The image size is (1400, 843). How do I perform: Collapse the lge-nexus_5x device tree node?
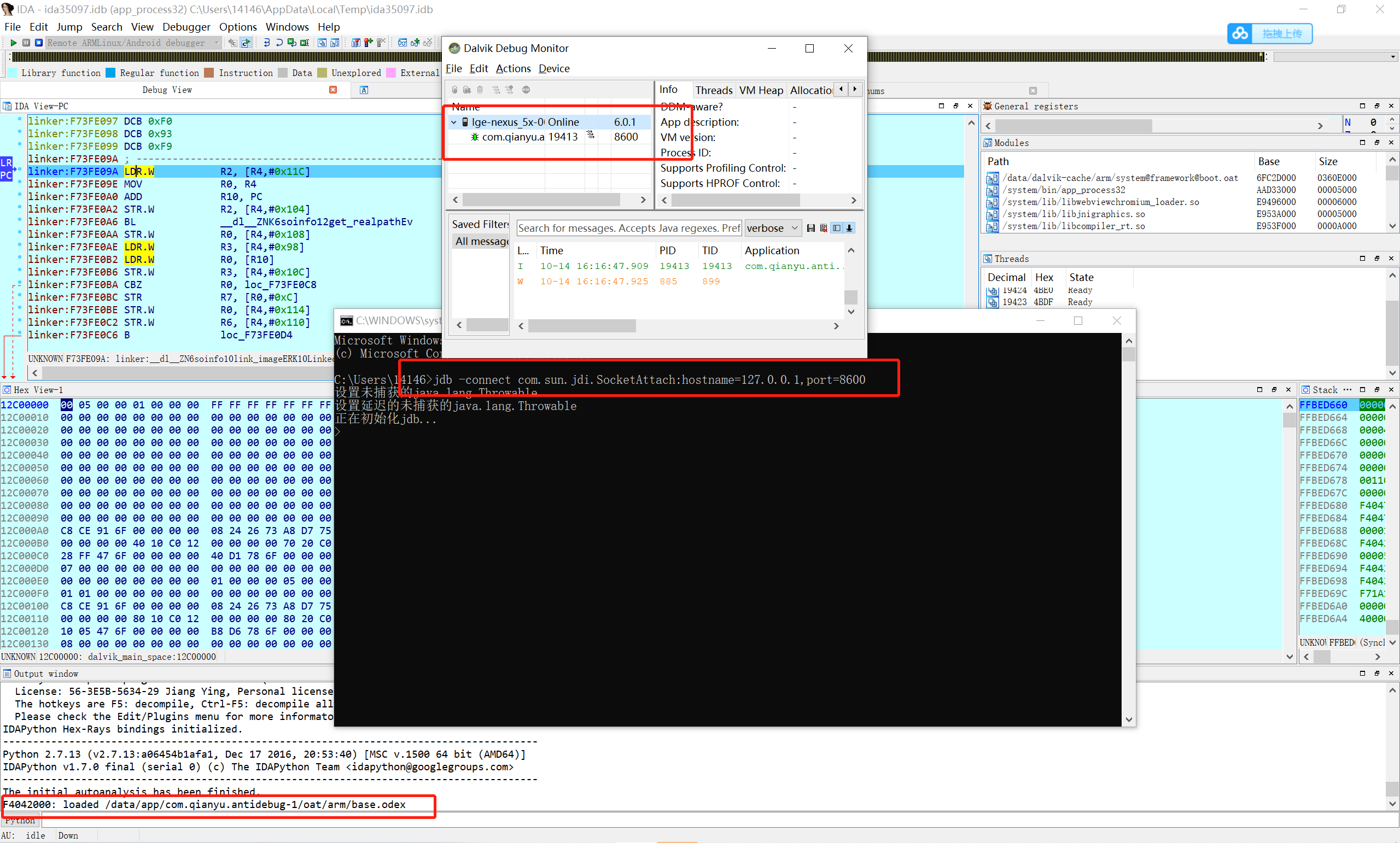click(454, 122)
